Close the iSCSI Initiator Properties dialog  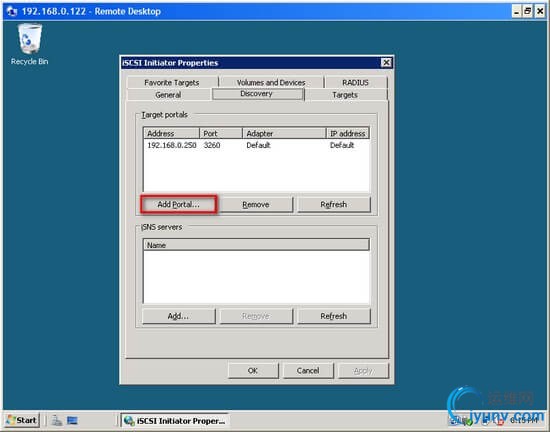[386, 62]
